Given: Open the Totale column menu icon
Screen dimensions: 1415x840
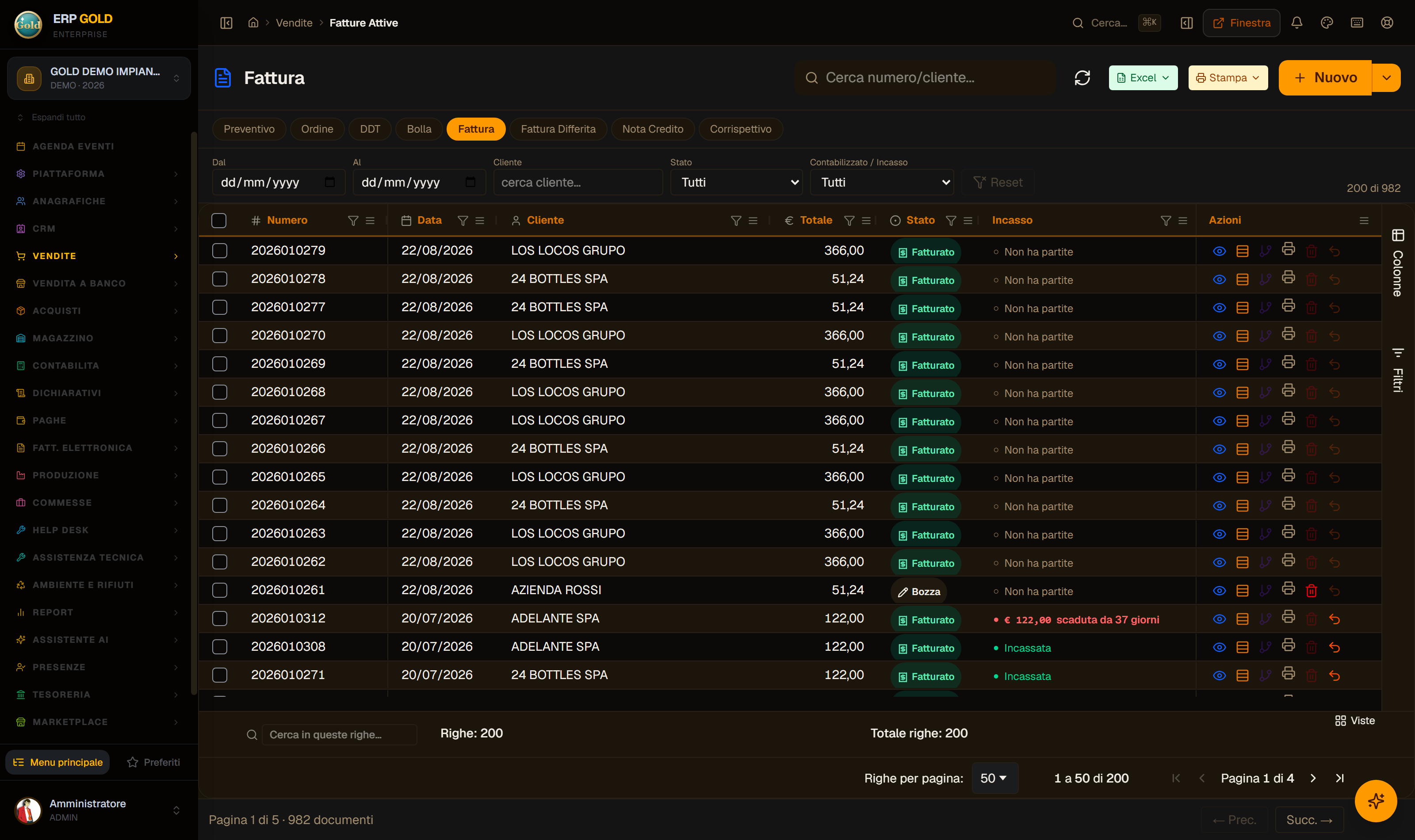Looking at the screenshot, I should pos(866,220).
